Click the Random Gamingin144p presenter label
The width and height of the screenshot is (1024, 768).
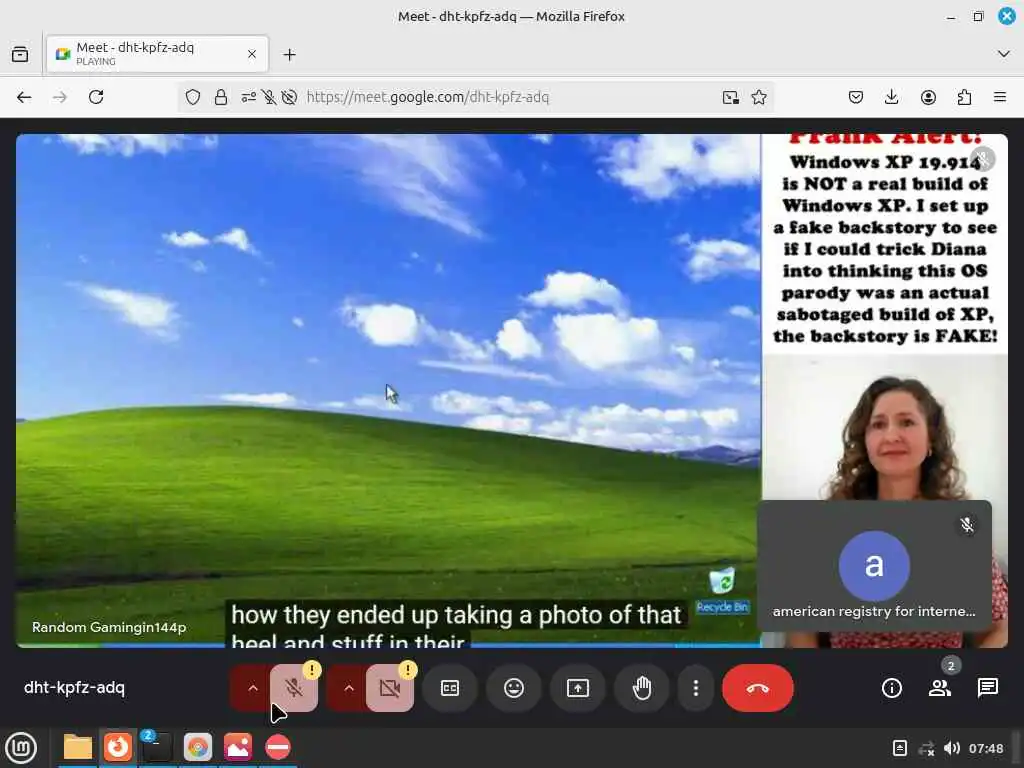109,627
